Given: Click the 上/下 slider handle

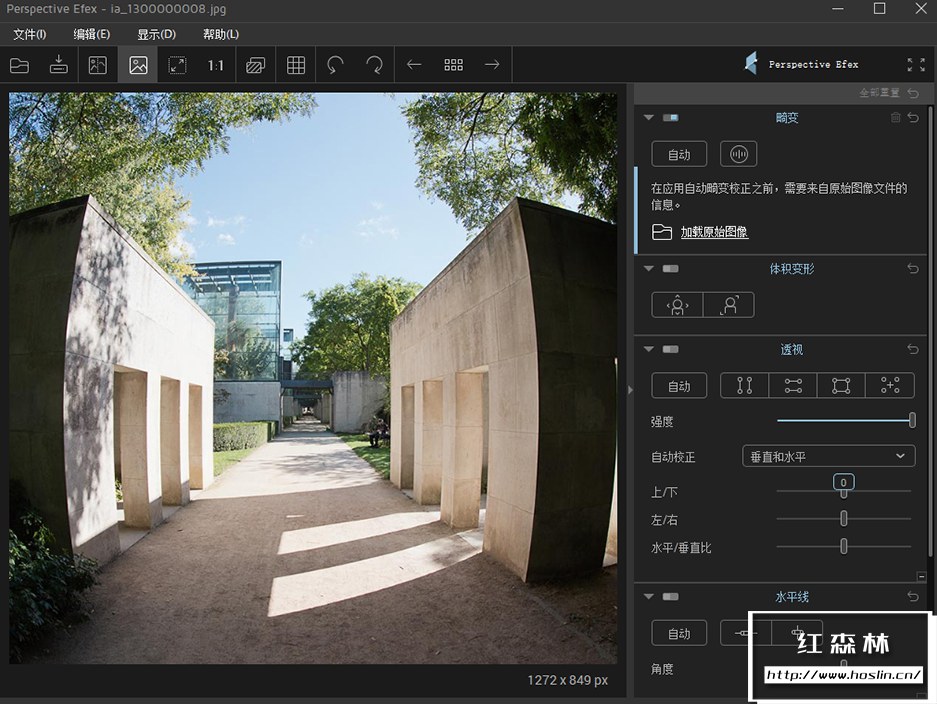Looking at the screenshot, I should (x=844, y=492).
